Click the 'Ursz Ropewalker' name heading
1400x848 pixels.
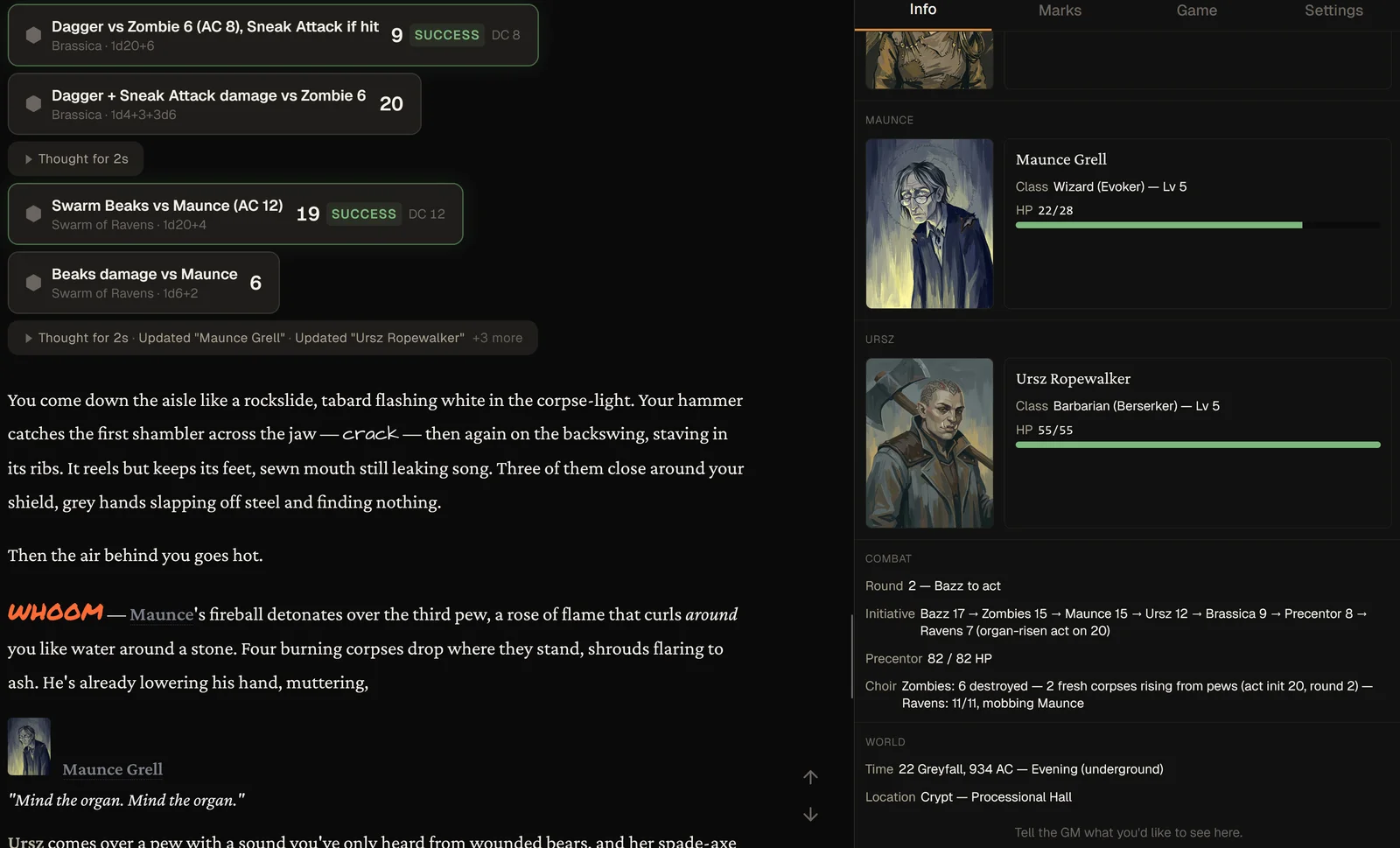(1073, 380)
